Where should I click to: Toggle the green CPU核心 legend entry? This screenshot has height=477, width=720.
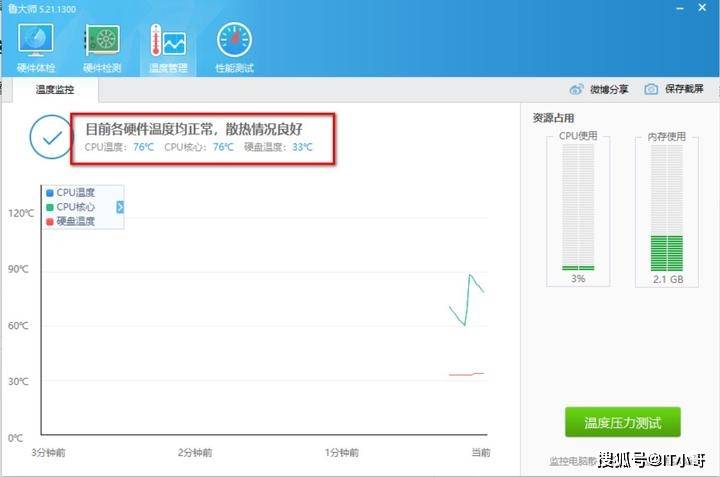pyautogui.click(x=50, y=207)
